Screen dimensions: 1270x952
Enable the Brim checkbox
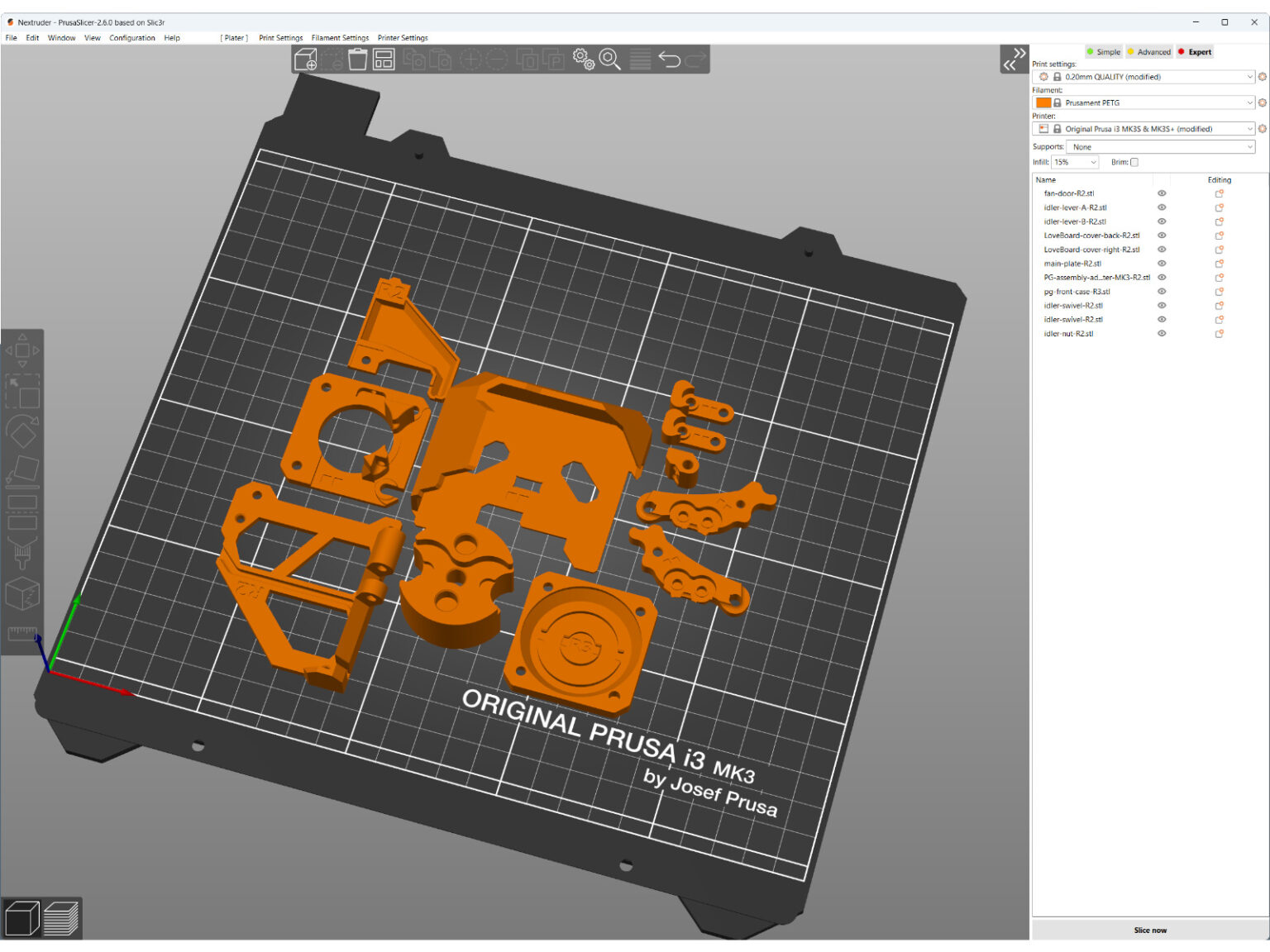(x=1134, y=162)
